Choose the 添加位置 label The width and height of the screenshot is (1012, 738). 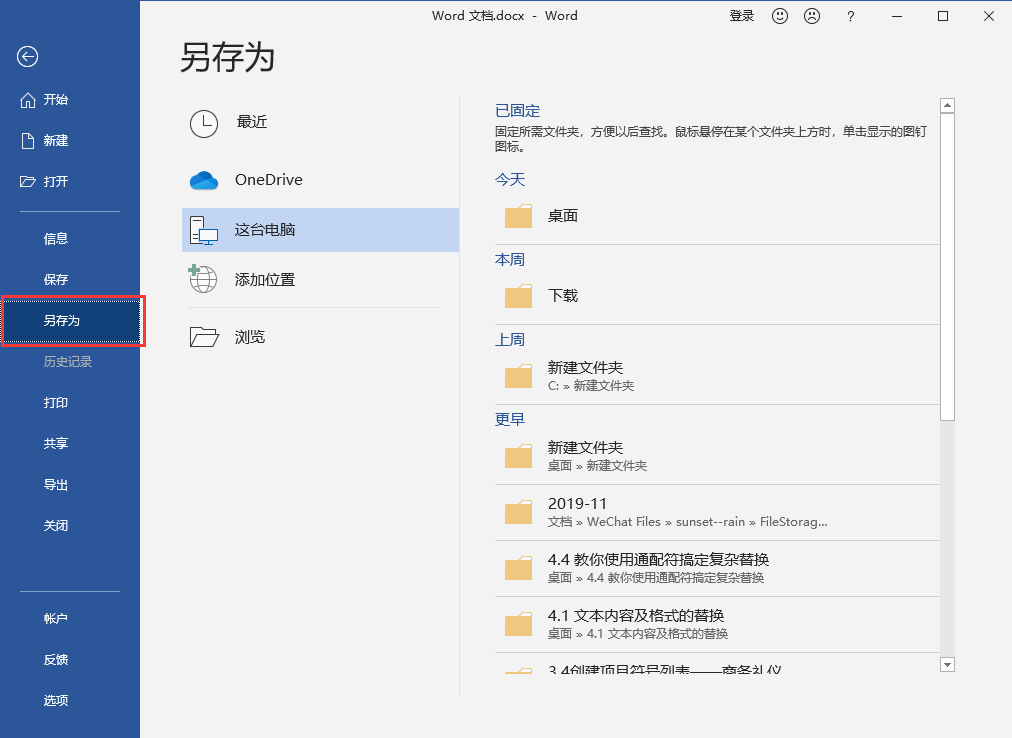pos(265,280)
